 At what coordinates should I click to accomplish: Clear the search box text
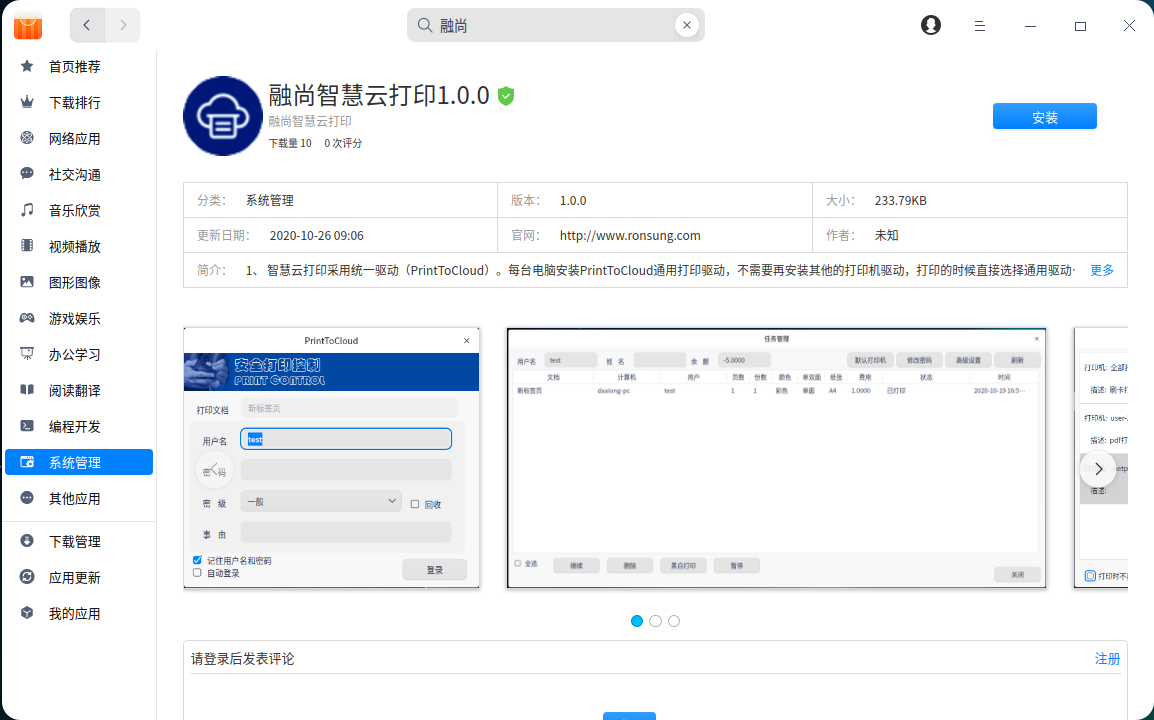coord(686,25)
